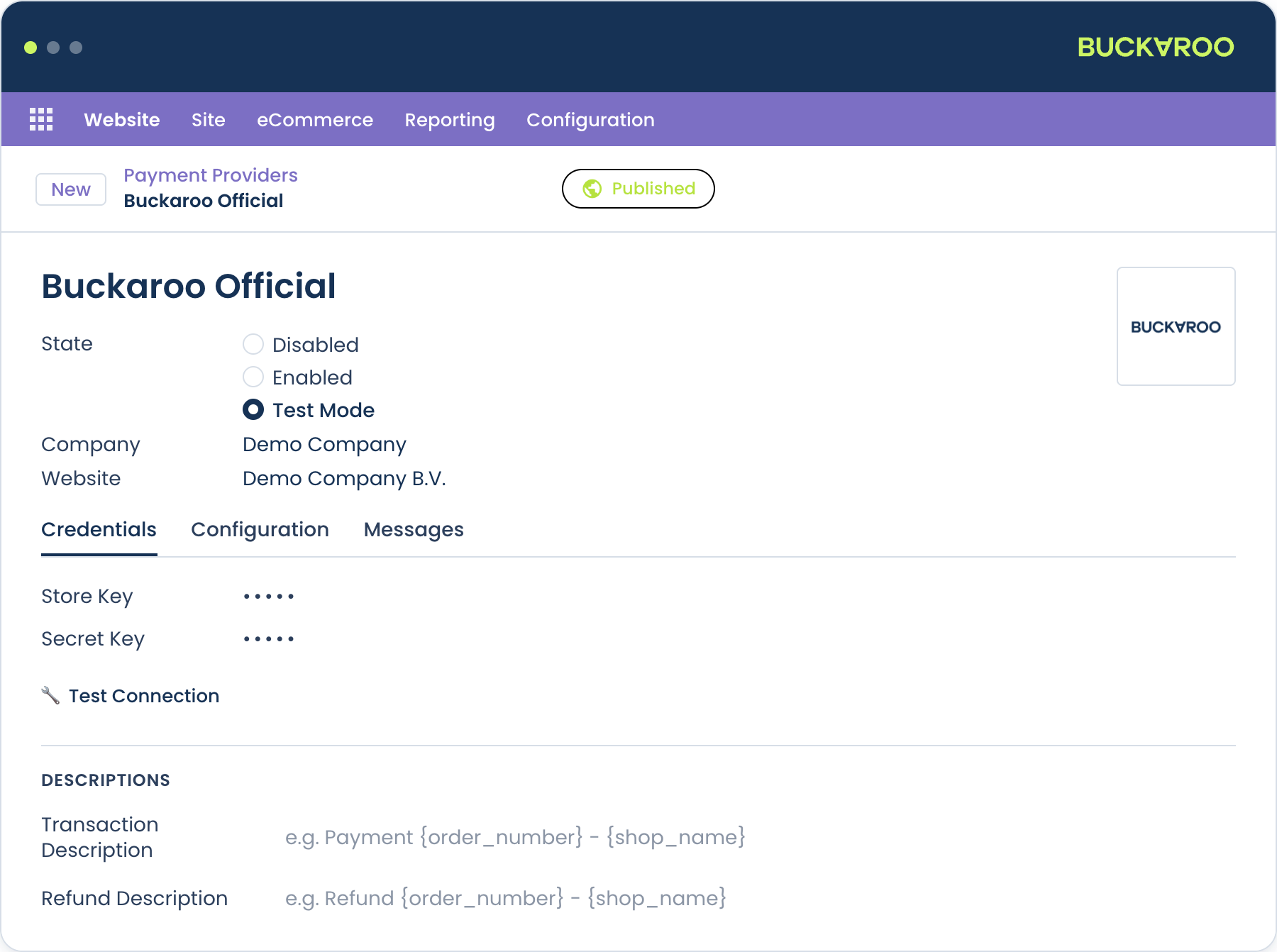Image resolution: width=1277 pixels, height=952 pixels.
Task: Open the Website menu
Action: [122, 119]
